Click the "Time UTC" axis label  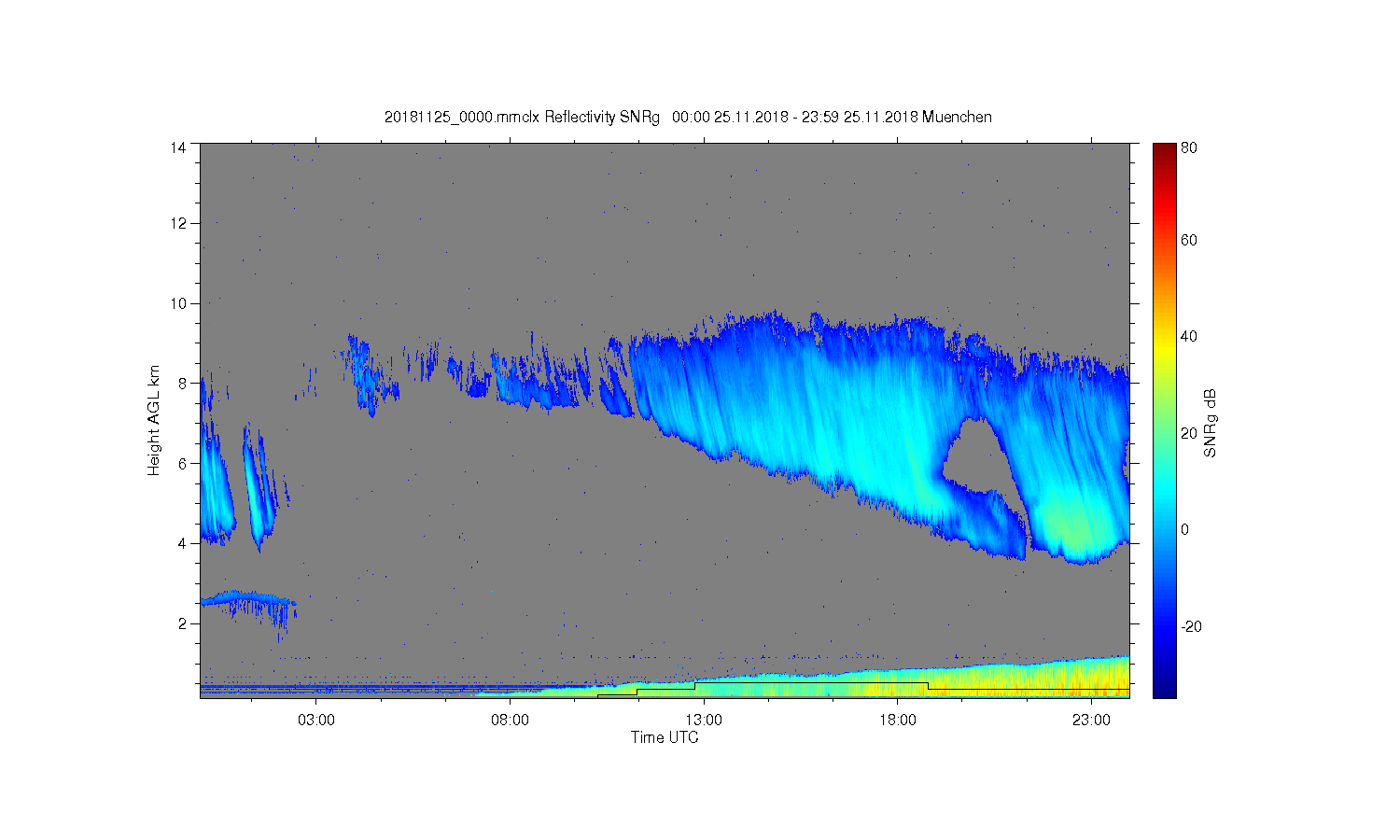[x=665, y=737]
